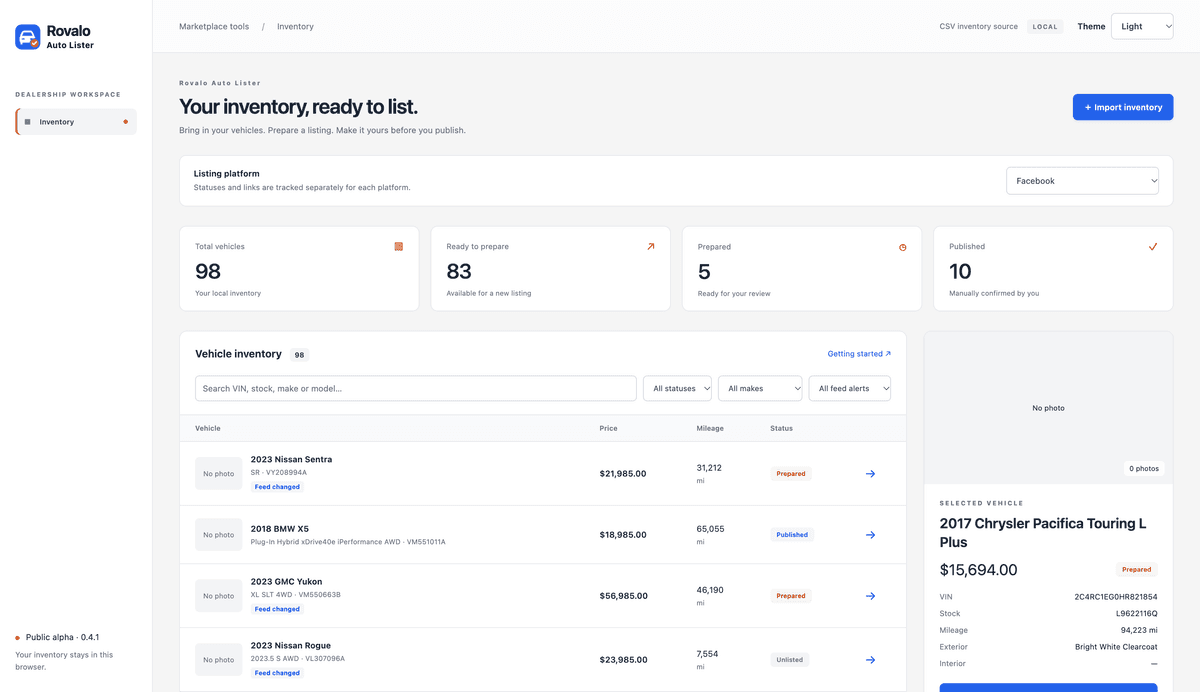
Task: Click the 2023 Nissan Sentra photo placeholder
Action: pyautogui.click(x=218, y=474)
